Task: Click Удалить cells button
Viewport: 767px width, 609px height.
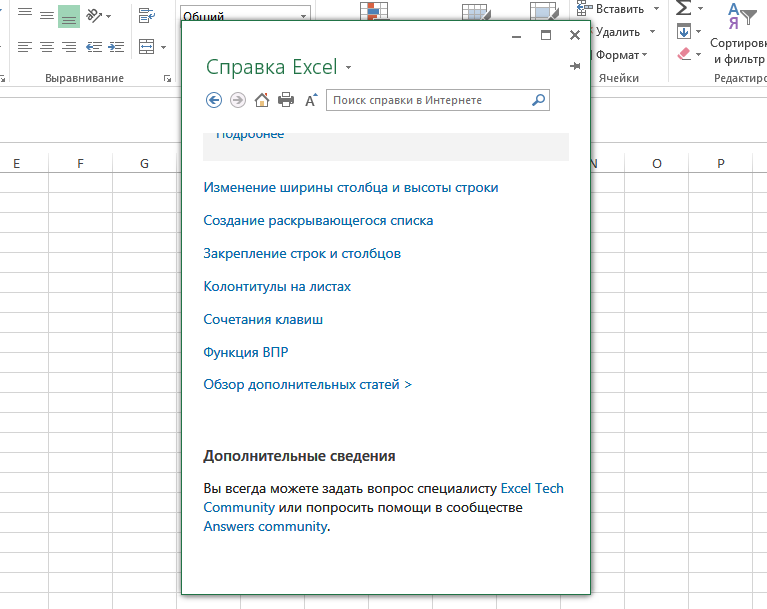Action: pos(616,32)
